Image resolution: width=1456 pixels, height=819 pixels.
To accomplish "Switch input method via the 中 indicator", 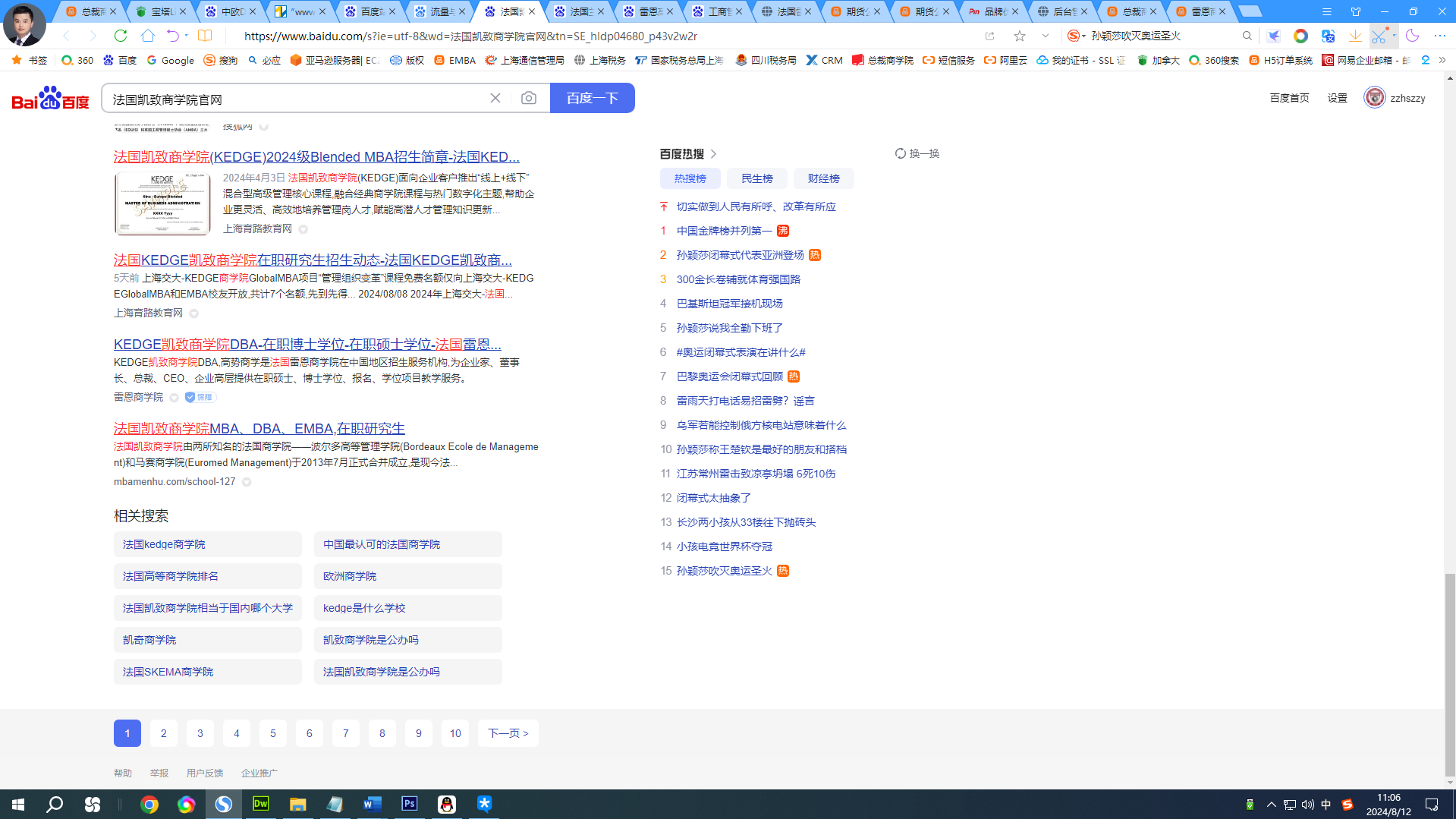I will click(1329, 804).
